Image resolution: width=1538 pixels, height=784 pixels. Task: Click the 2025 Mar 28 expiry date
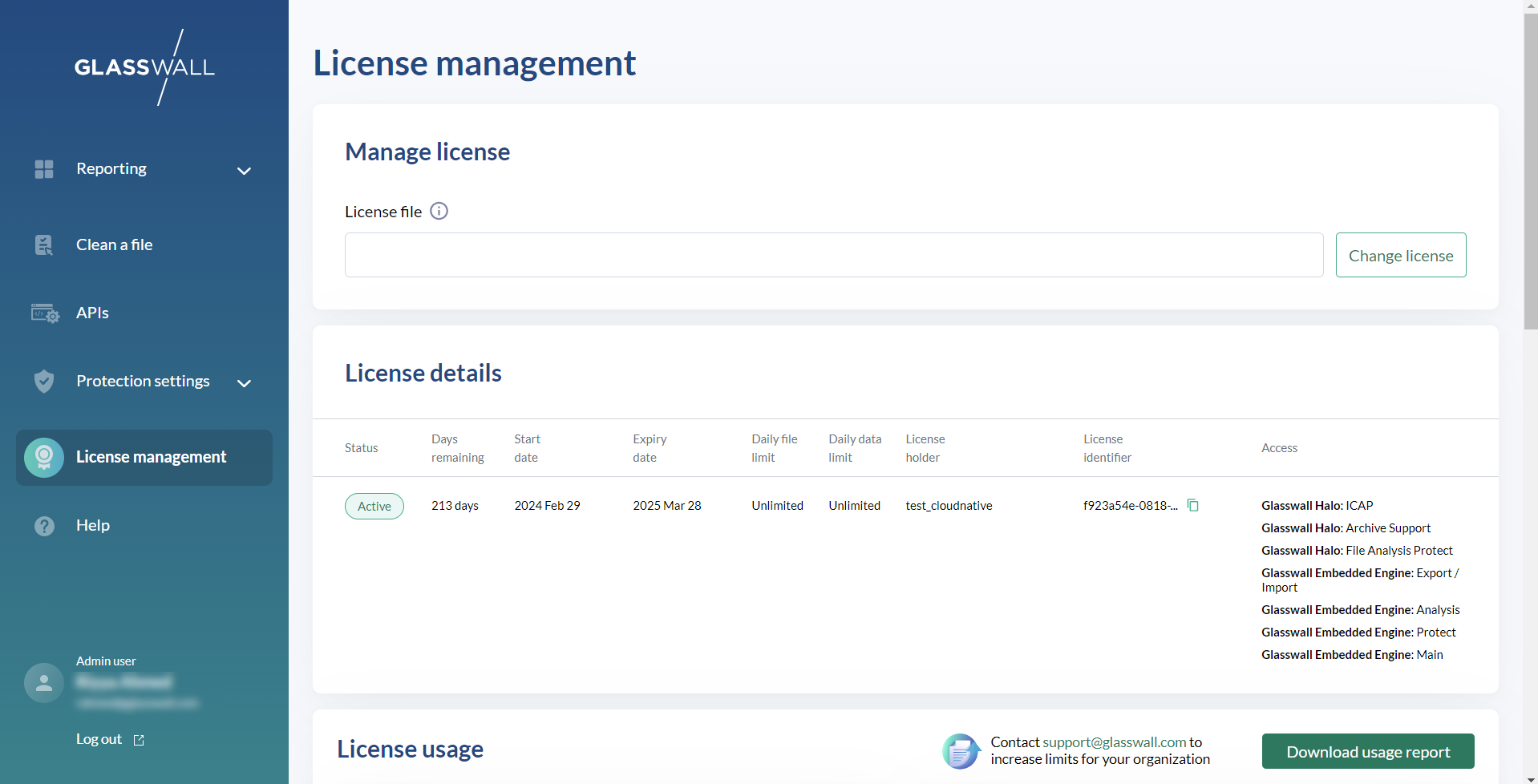pyautogui.click(x=667, y=506)
